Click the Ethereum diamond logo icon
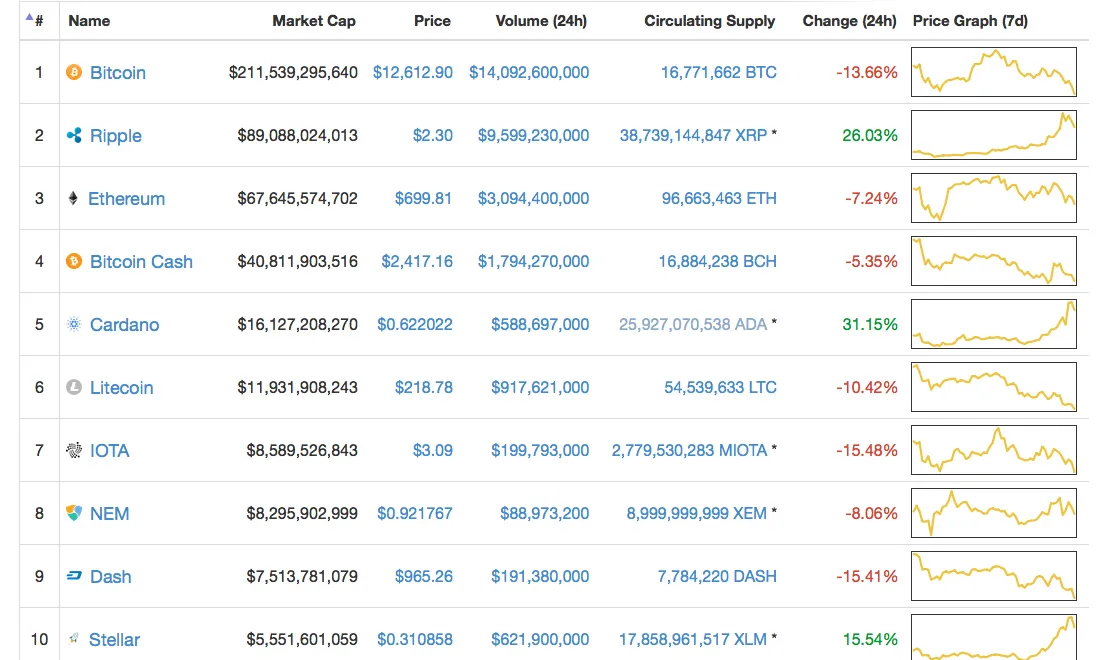This screenshot has height=660, width=1100. [x=73, y=198]
